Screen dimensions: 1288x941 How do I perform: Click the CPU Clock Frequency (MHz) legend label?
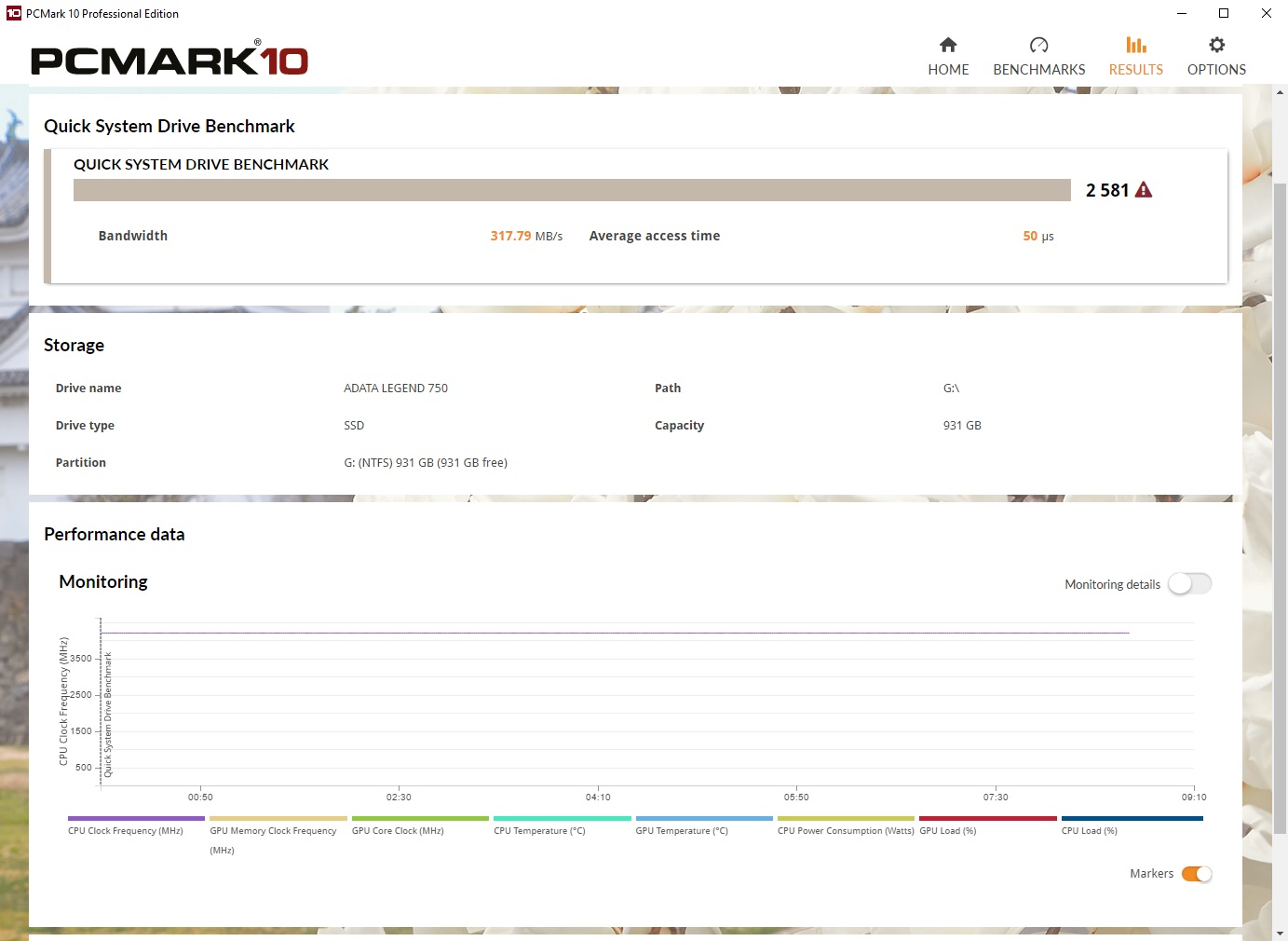click(x=126, y=831)
